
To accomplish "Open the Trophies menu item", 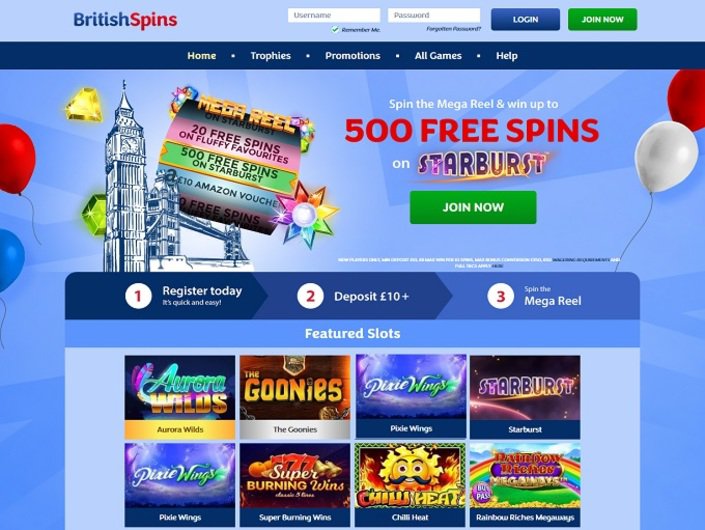I will 270,56.
